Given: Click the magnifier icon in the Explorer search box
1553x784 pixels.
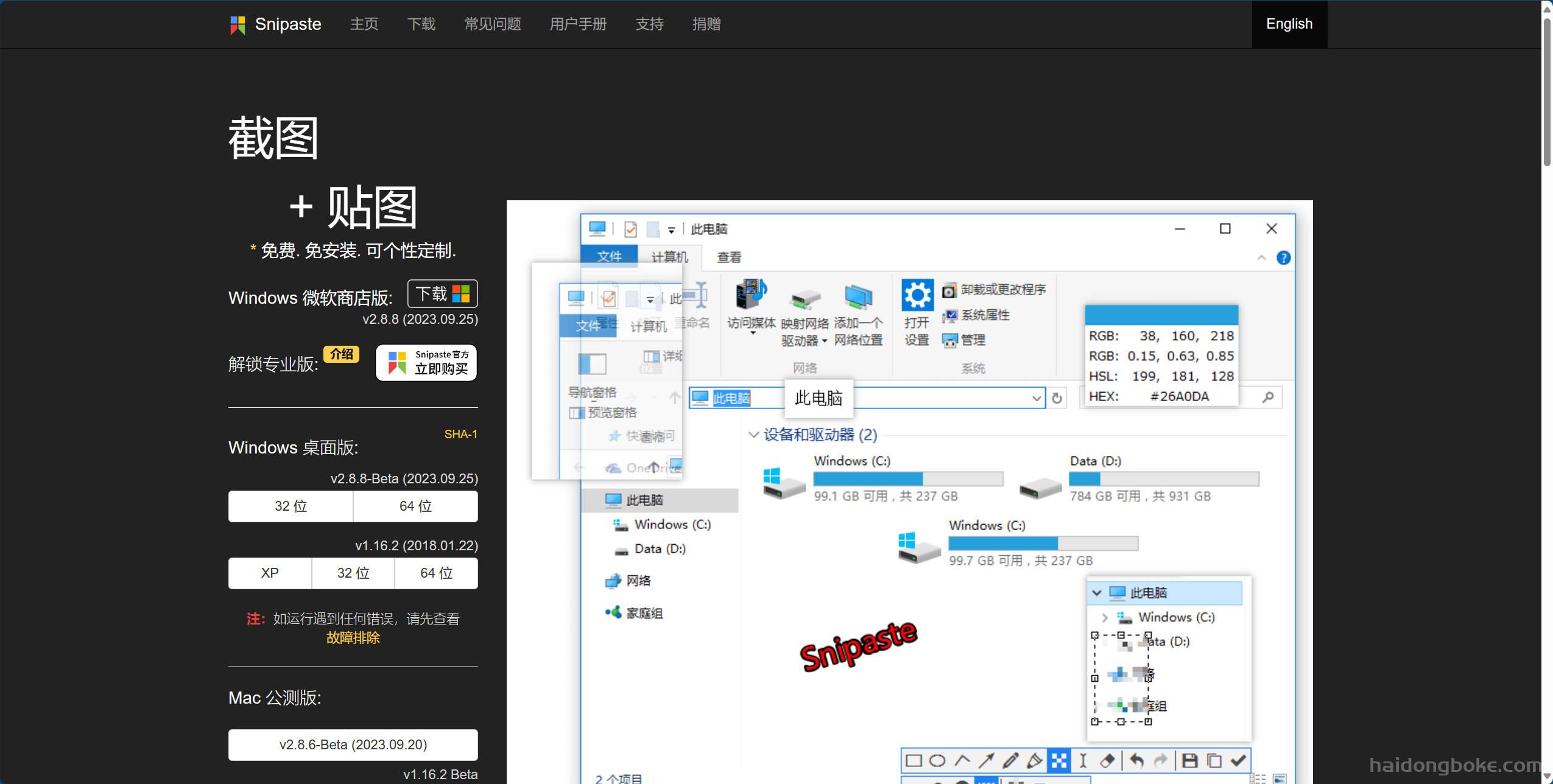Looking at the screenshot, I should click(1268, 397).
